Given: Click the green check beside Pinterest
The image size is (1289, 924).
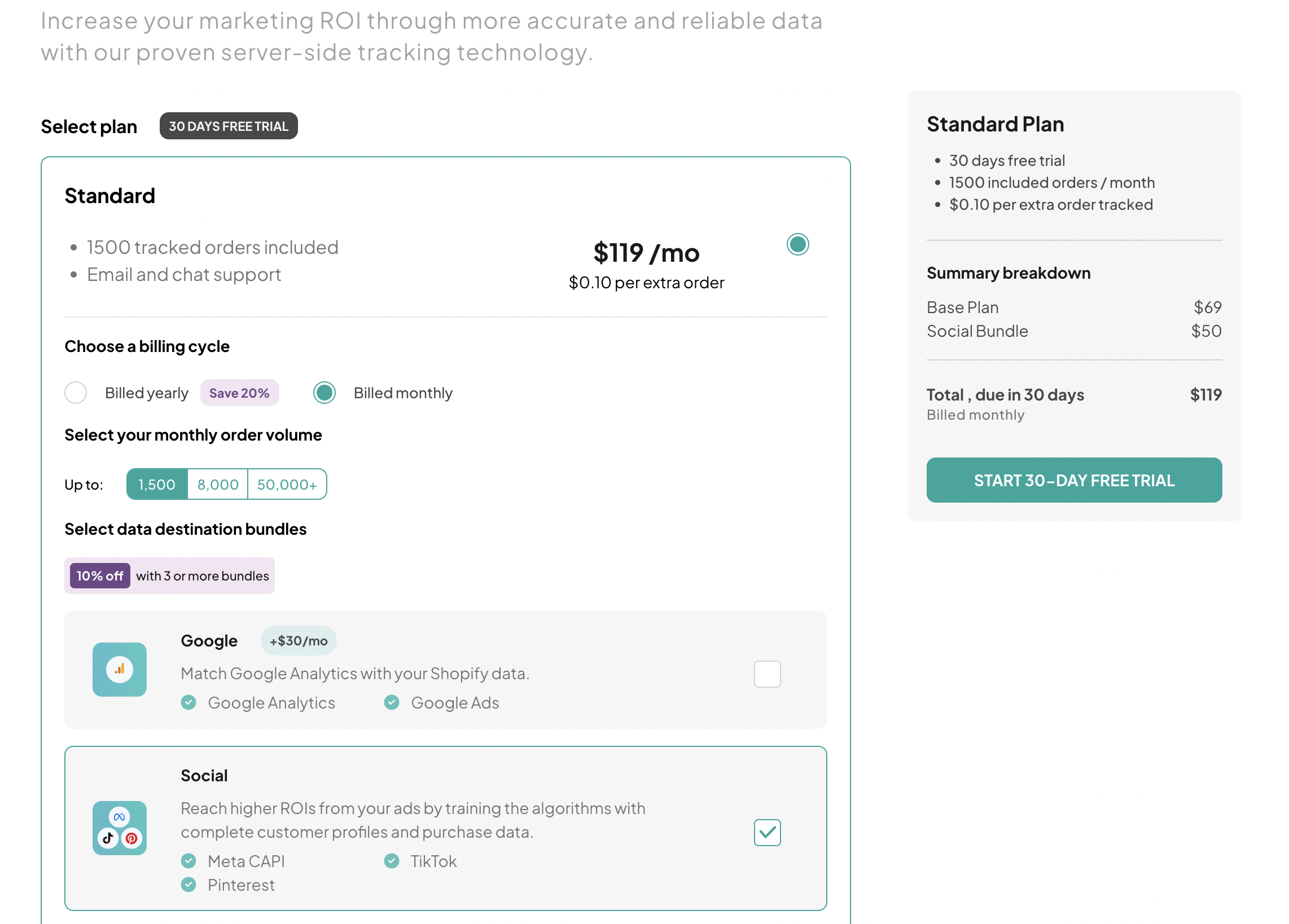Looking at the screenshot, I should pyautogui.click(x=188, y=885).
